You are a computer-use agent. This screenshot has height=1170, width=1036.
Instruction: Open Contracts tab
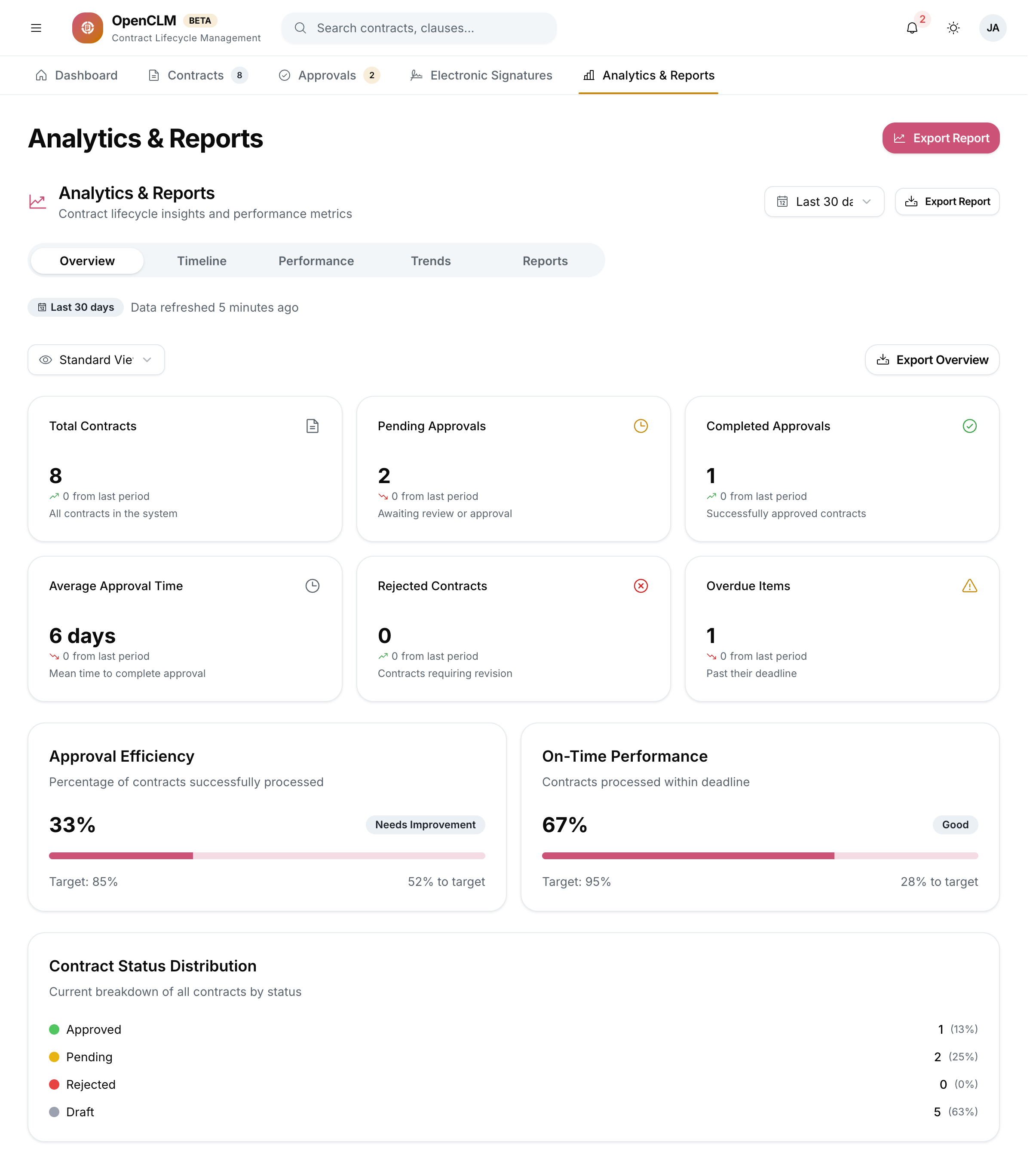click(199, 76)
